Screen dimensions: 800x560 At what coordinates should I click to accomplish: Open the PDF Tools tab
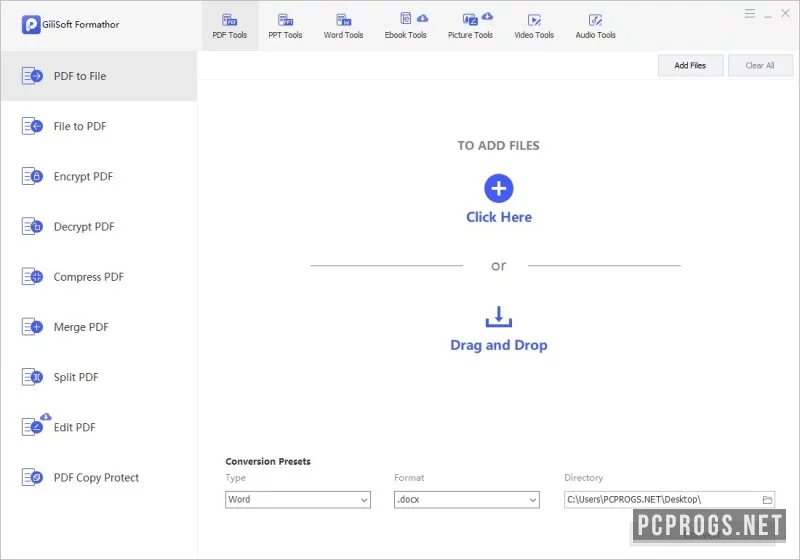(230, 26)
